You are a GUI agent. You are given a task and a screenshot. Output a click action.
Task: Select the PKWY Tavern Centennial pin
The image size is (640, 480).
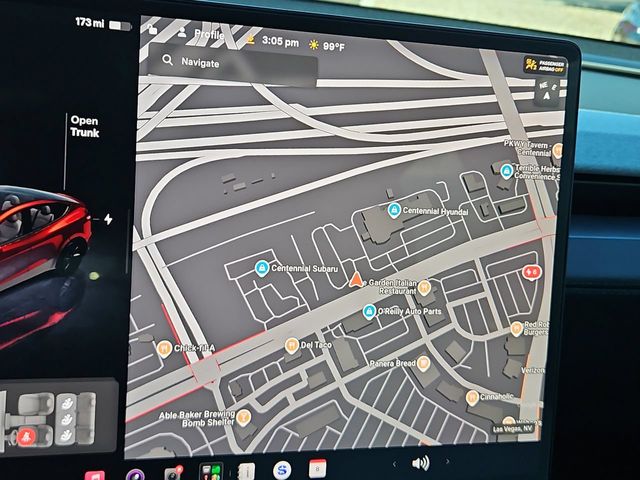[558, 151]
